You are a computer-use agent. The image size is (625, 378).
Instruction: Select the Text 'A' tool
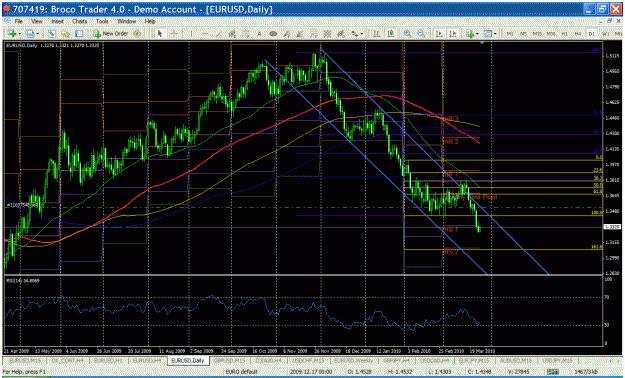[x=259, y=34]
